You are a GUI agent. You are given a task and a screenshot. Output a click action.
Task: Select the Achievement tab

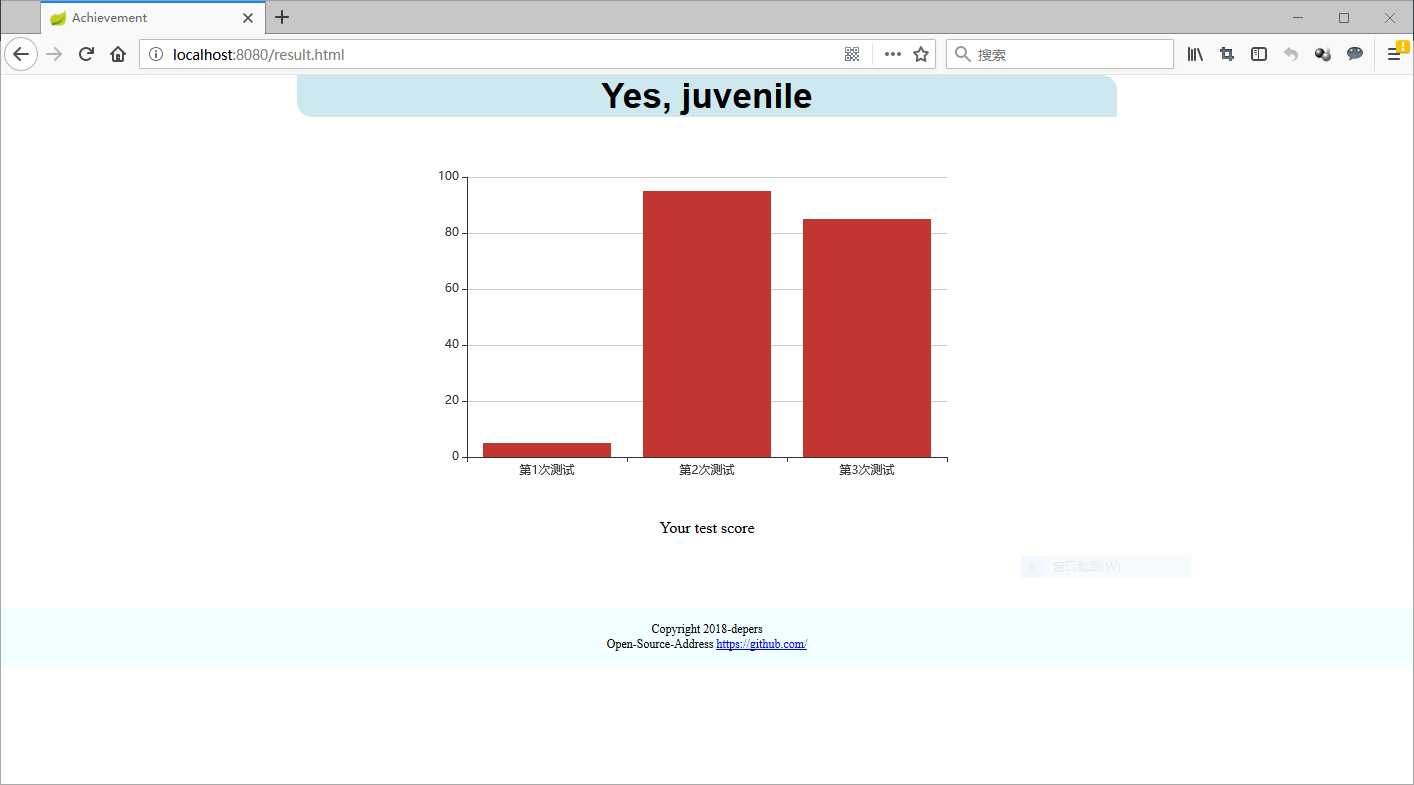click(x=153, y=18)
